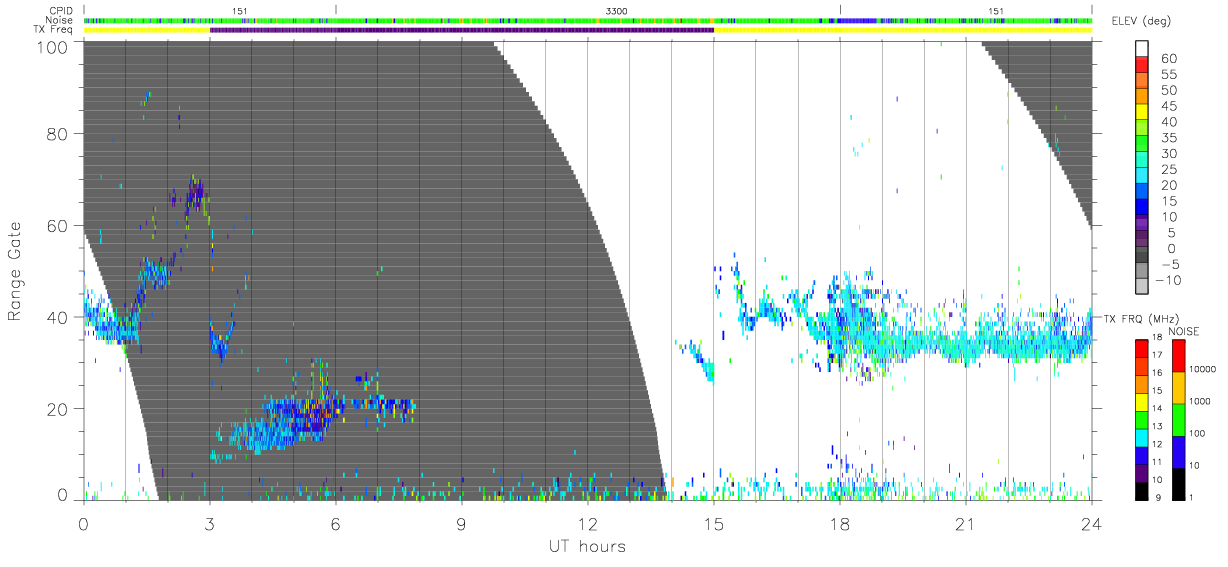The width and height of the screenshot is (1228, 567).
Task: Click "100" on the noise scale
Action: [1196, 433]
